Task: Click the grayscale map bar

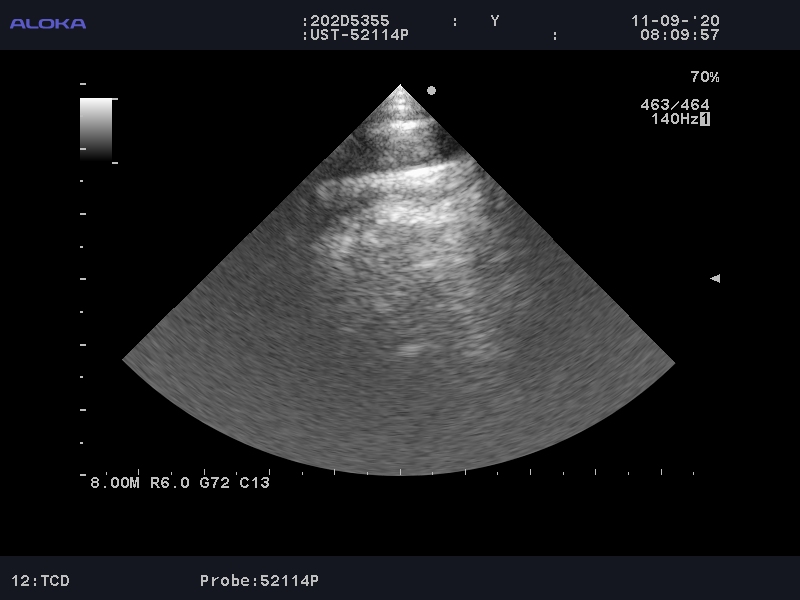Action: click(x=96, y=129)
